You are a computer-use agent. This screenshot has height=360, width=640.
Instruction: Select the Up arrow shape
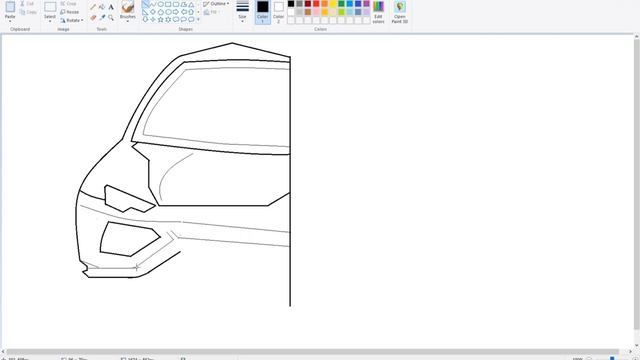coord(191,12)
